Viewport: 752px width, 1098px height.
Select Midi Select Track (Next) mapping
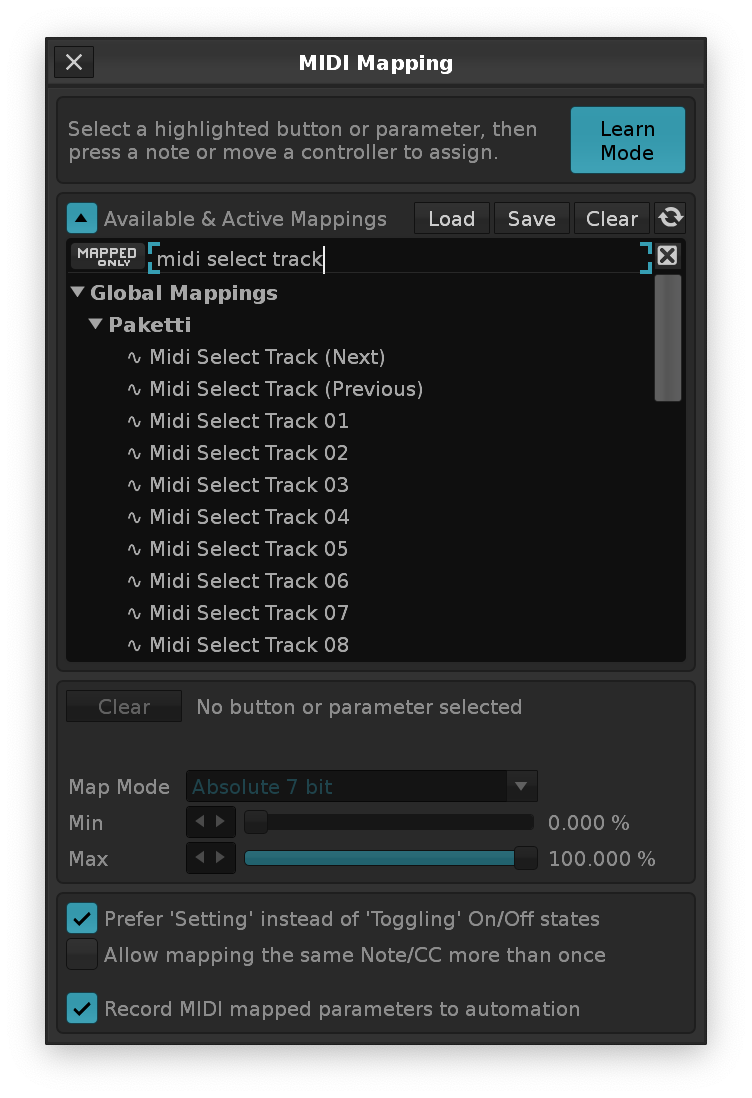[267, 357]
